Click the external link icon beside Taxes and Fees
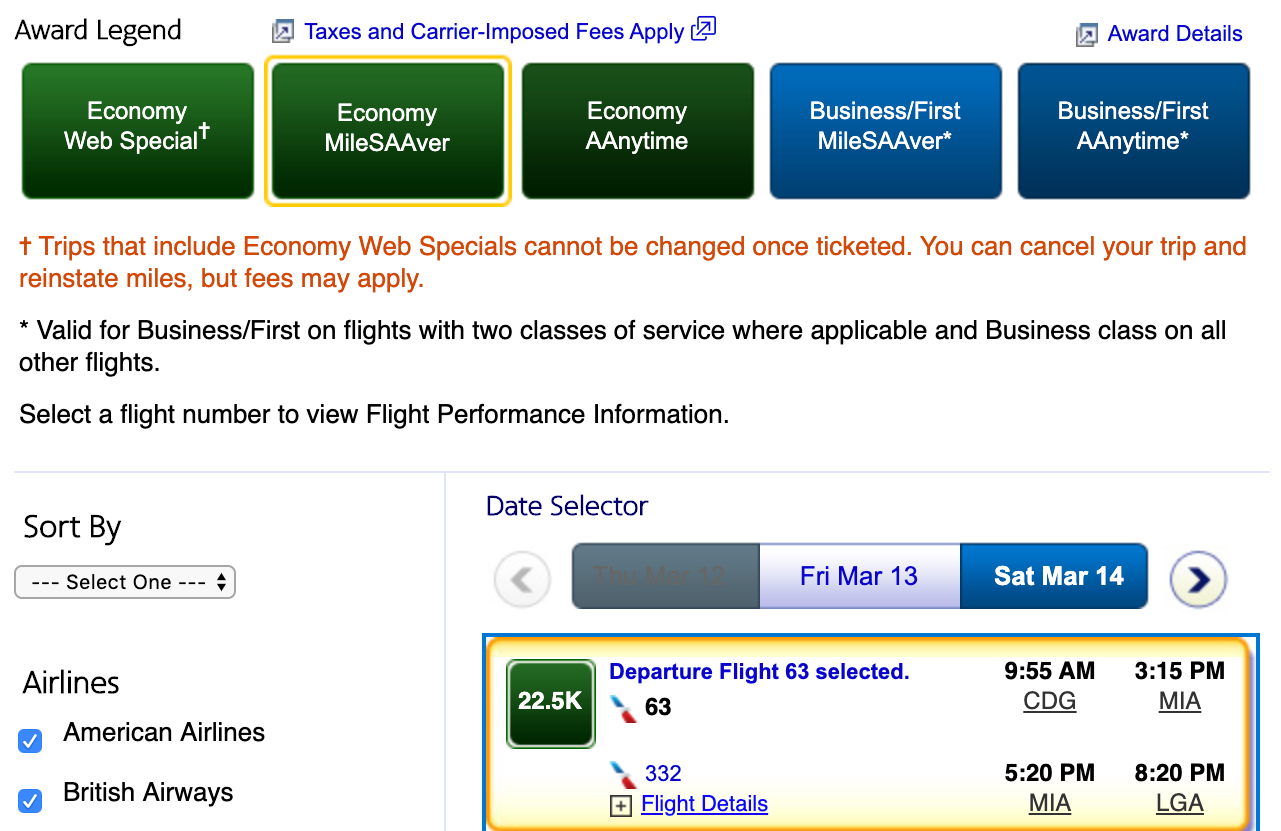 pos(704,29)
